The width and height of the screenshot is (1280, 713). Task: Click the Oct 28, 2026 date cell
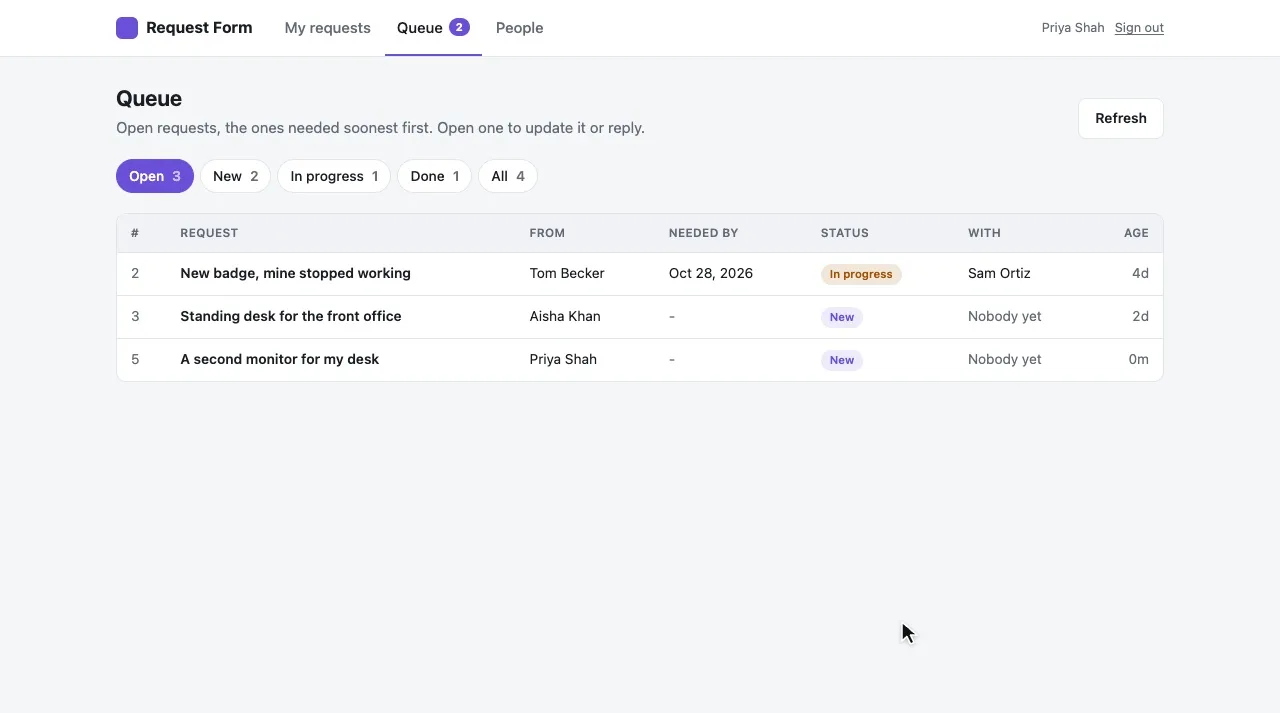(x=711, y=273)
